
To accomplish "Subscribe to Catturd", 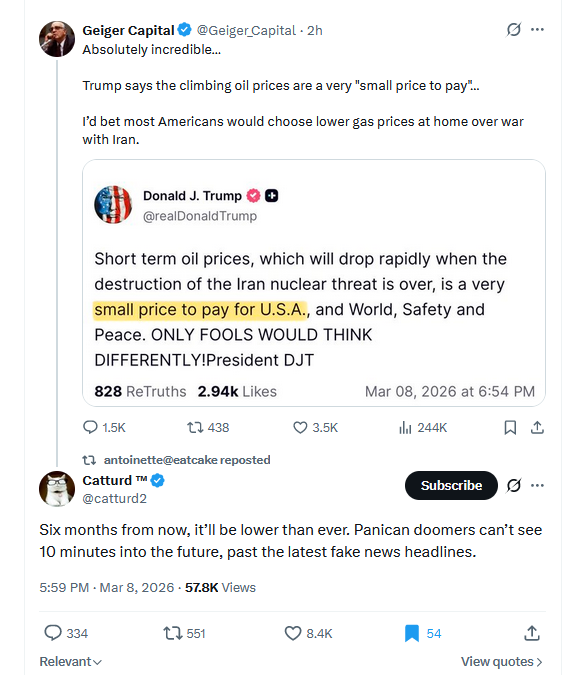I will [x=451, y=485].
